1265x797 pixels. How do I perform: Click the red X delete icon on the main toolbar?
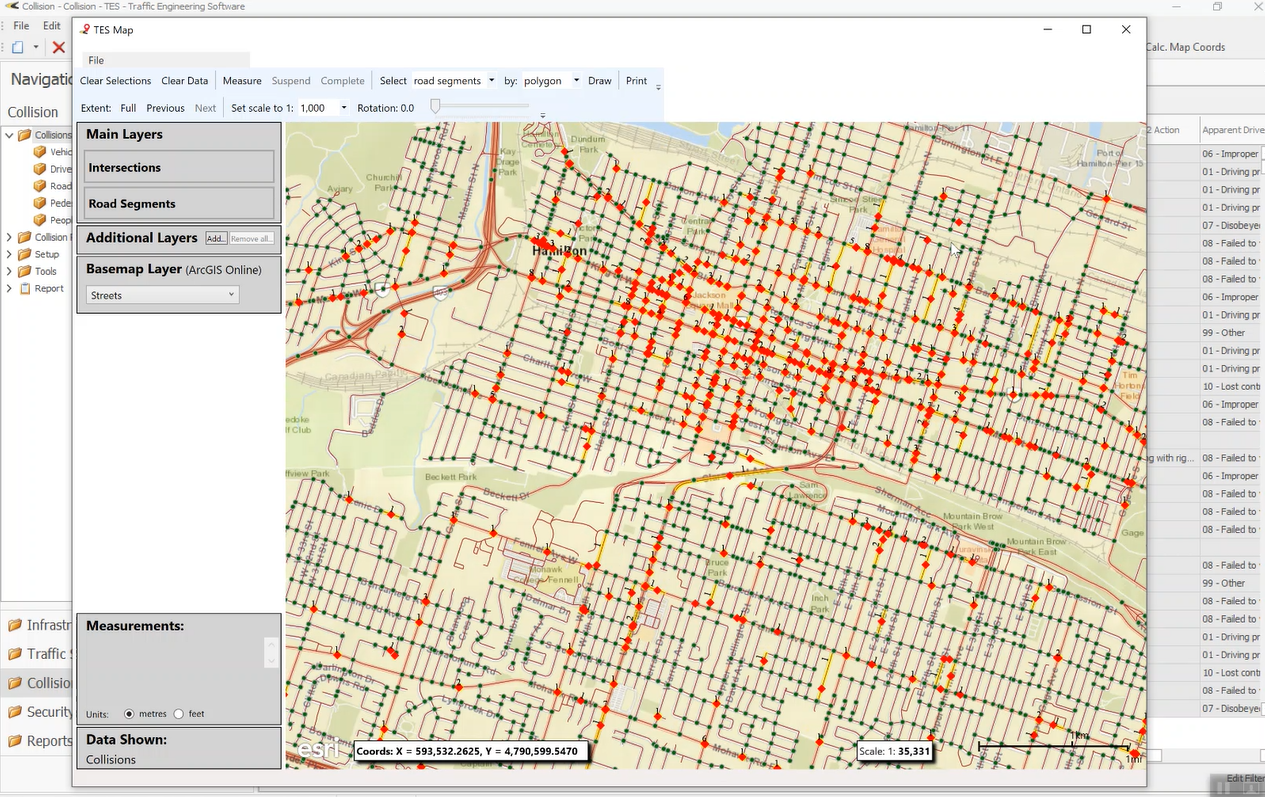pos(57,47)
